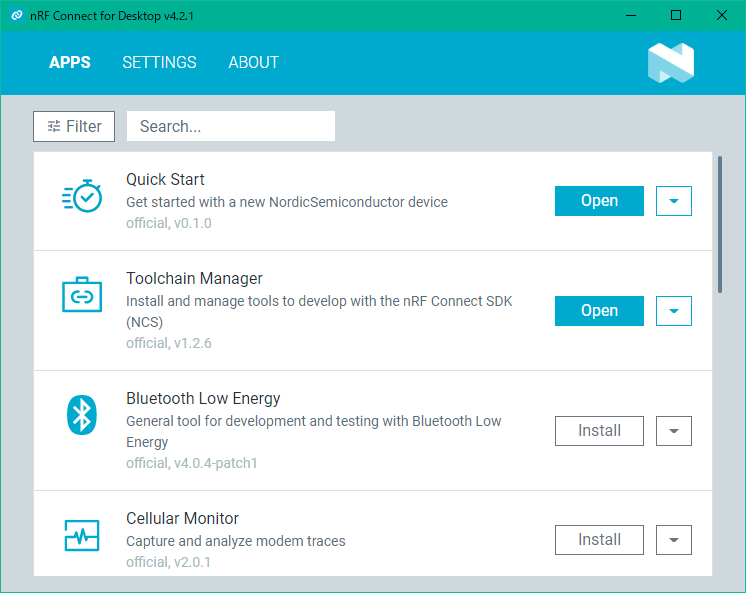Open the Filter options

point(74,127)
